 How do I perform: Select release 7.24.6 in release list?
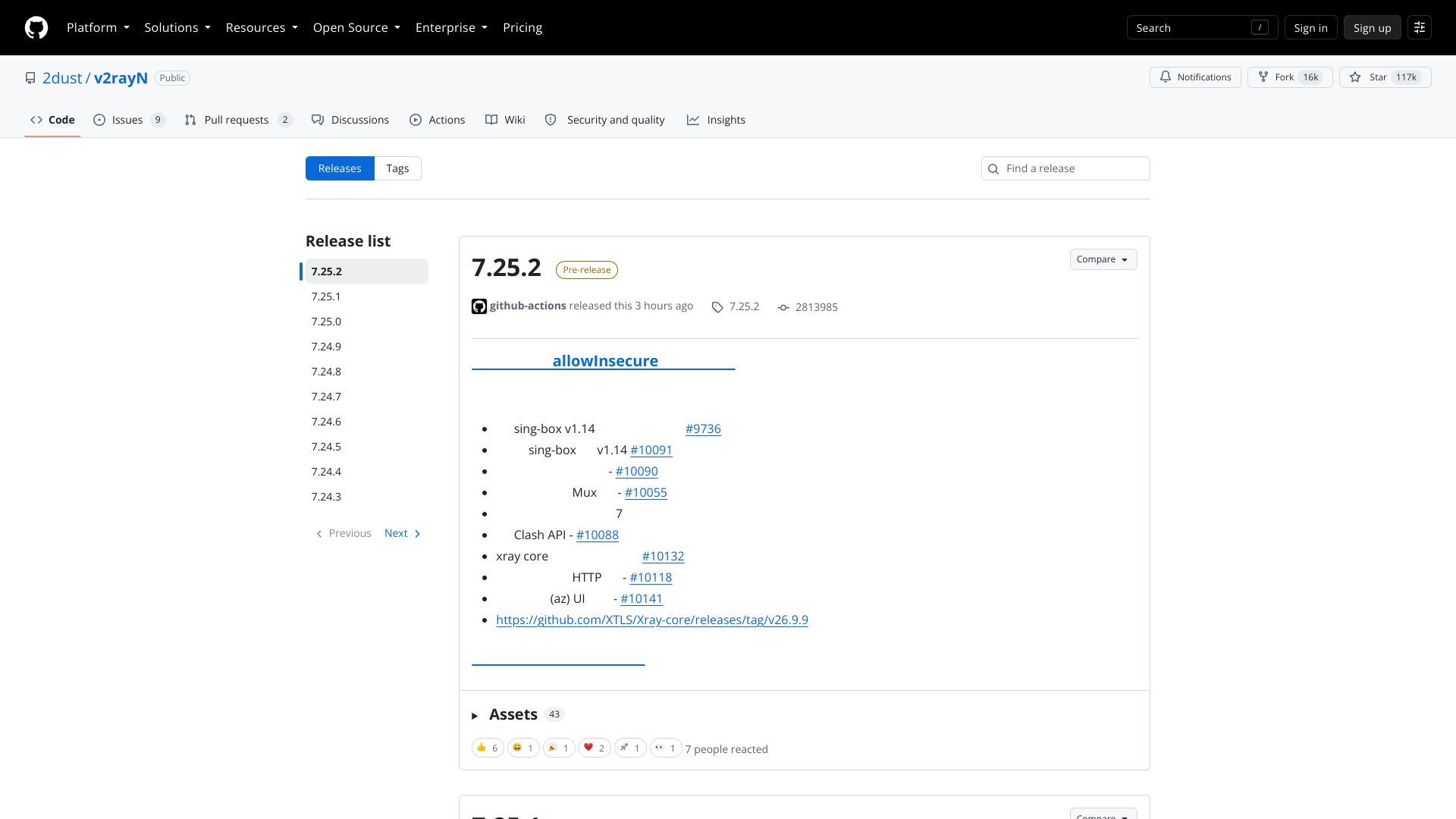click(367, 422)
